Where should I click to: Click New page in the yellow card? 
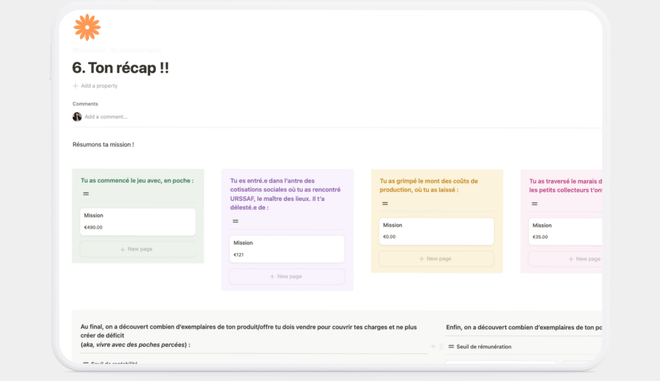[436, 258]
